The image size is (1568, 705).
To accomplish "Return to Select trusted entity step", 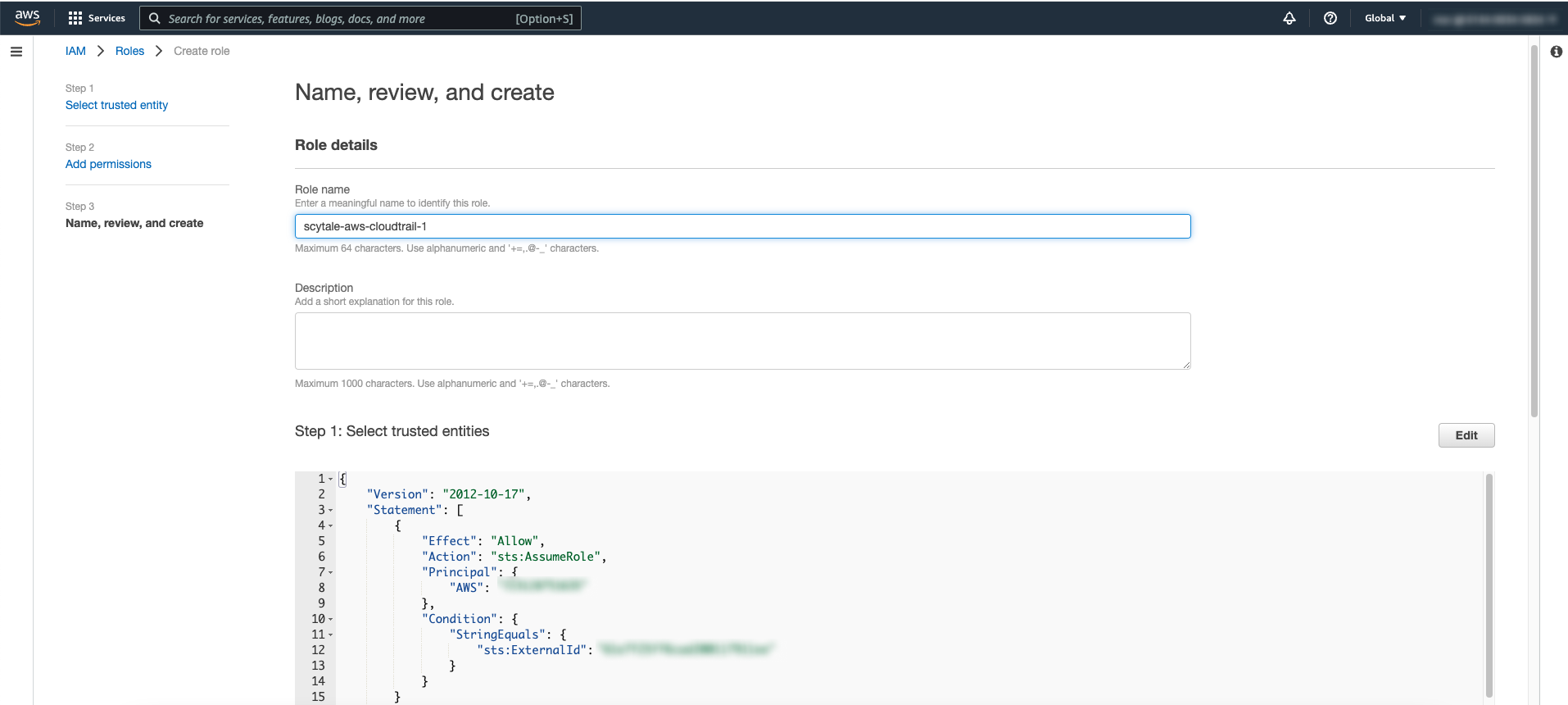I will [x=116, y=105].
